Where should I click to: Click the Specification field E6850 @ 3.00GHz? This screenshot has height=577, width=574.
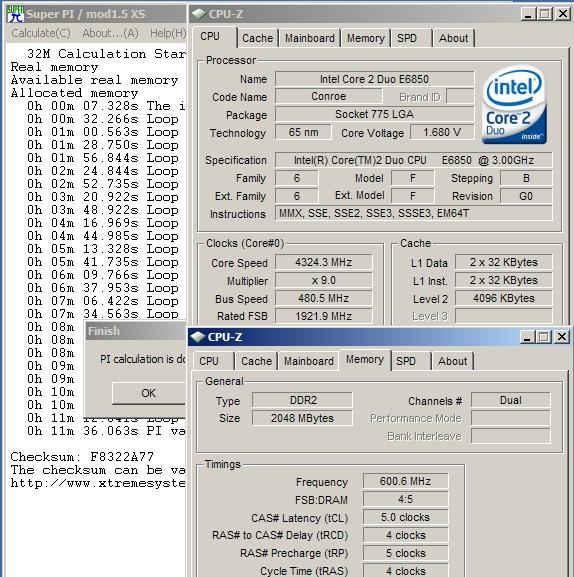point(414,160)
